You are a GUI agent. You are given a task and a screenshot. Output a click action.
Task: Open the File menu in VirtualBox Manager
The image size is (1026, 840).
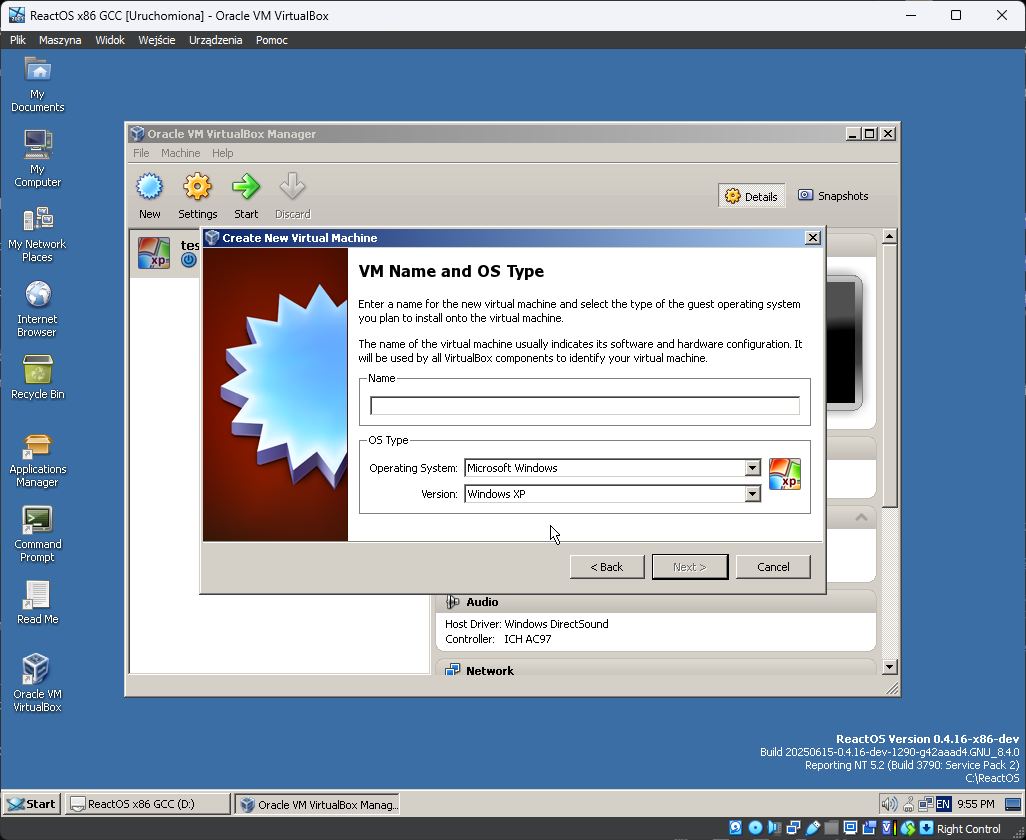pos(141,153)
